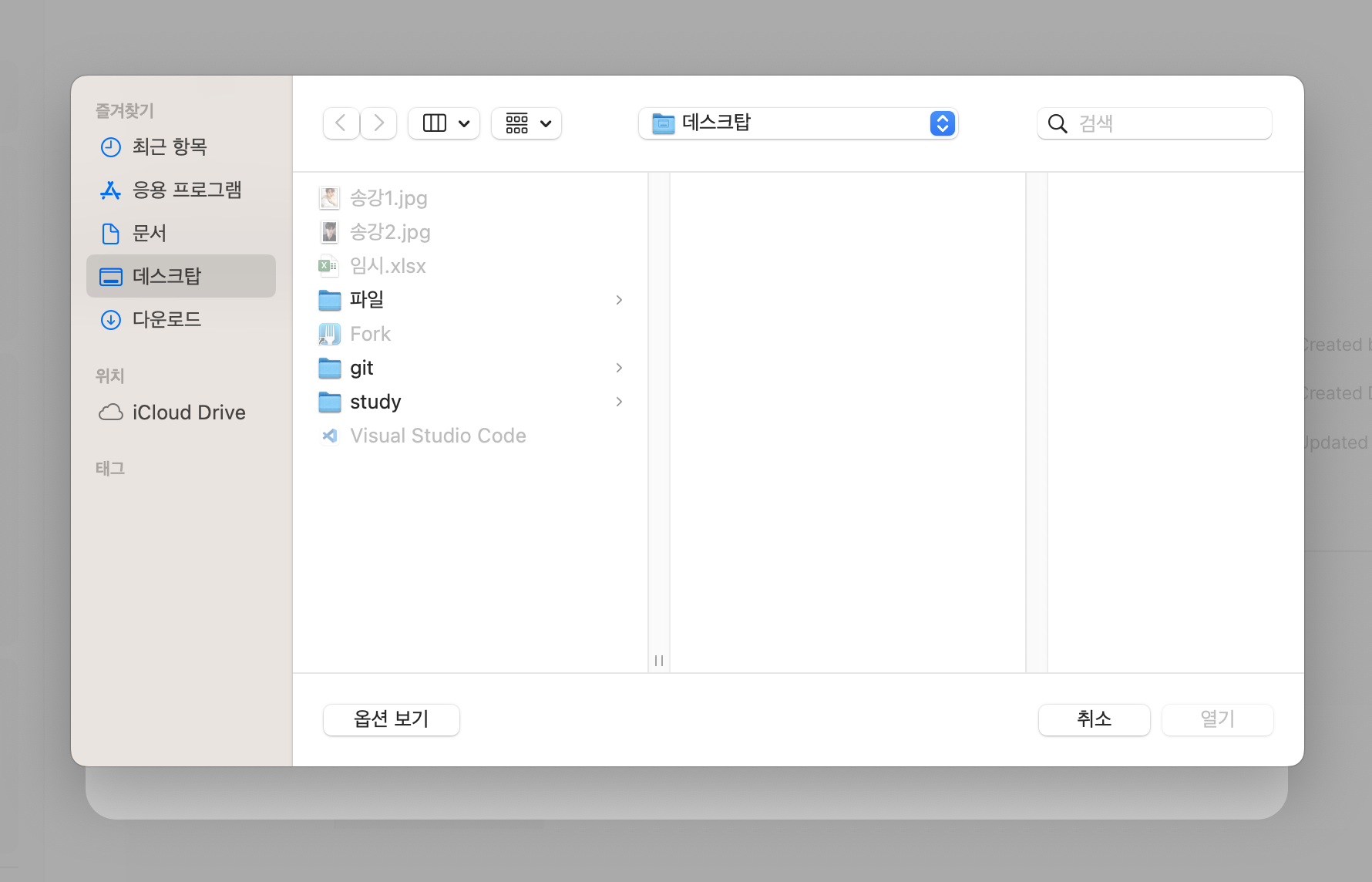Viewport: 1372px width, 882px height.
Task: Go to 다운로드 folder in sidebar
Action: pos(166,319)
